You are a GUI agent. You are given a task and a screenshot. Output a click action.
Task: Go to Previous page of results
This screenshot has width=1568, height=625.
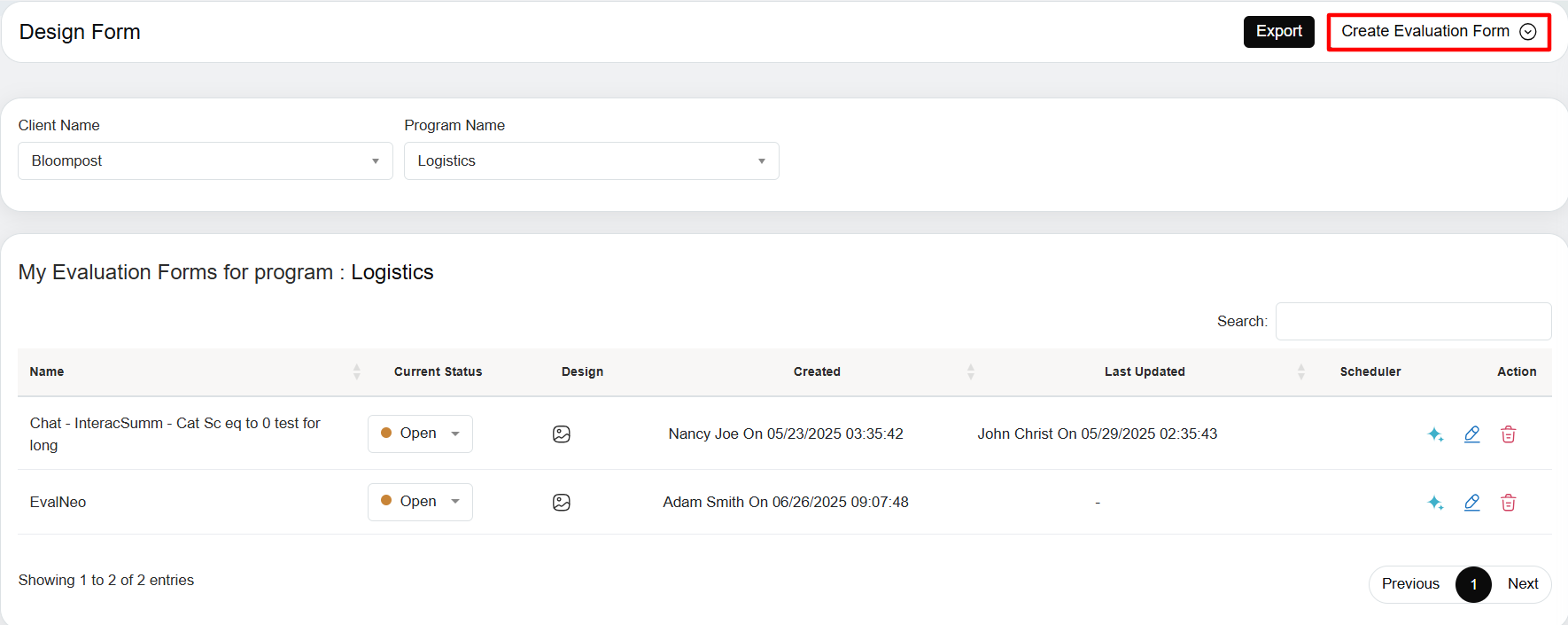(1410, 584)
